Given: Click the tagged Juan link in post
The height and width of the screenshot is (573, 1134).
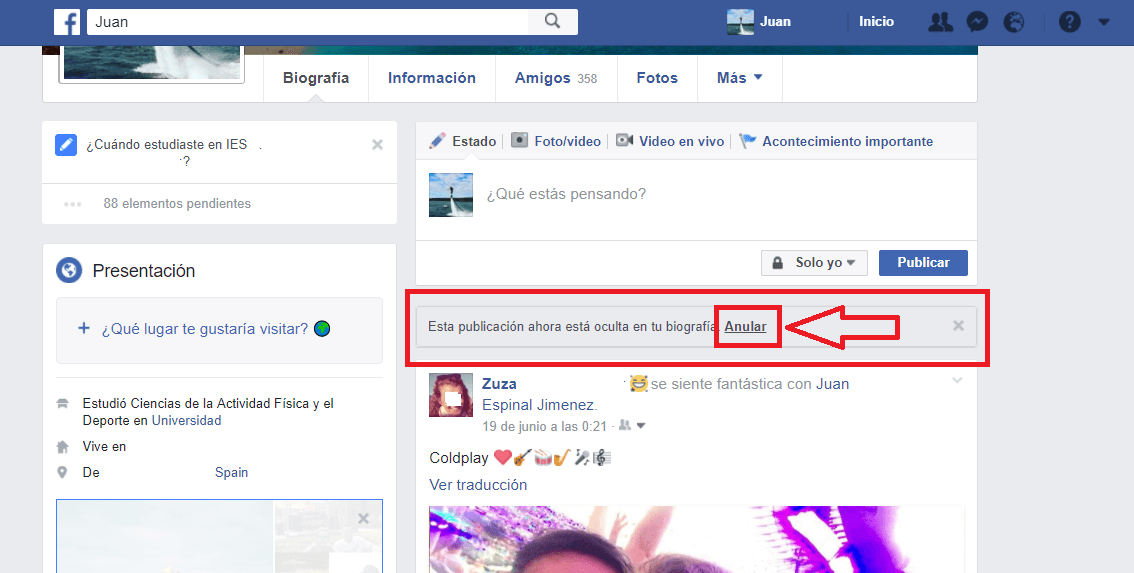Looking at the screenshot, I should tap(832, 384).
